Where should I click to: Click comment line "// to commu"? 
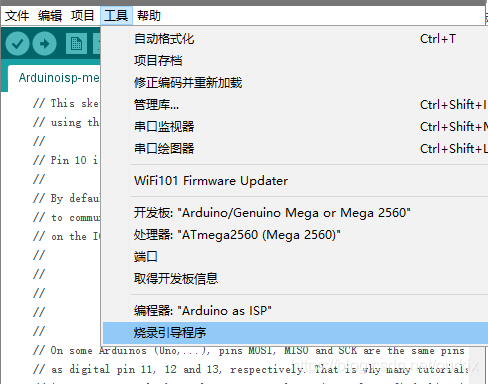[66, 217]
